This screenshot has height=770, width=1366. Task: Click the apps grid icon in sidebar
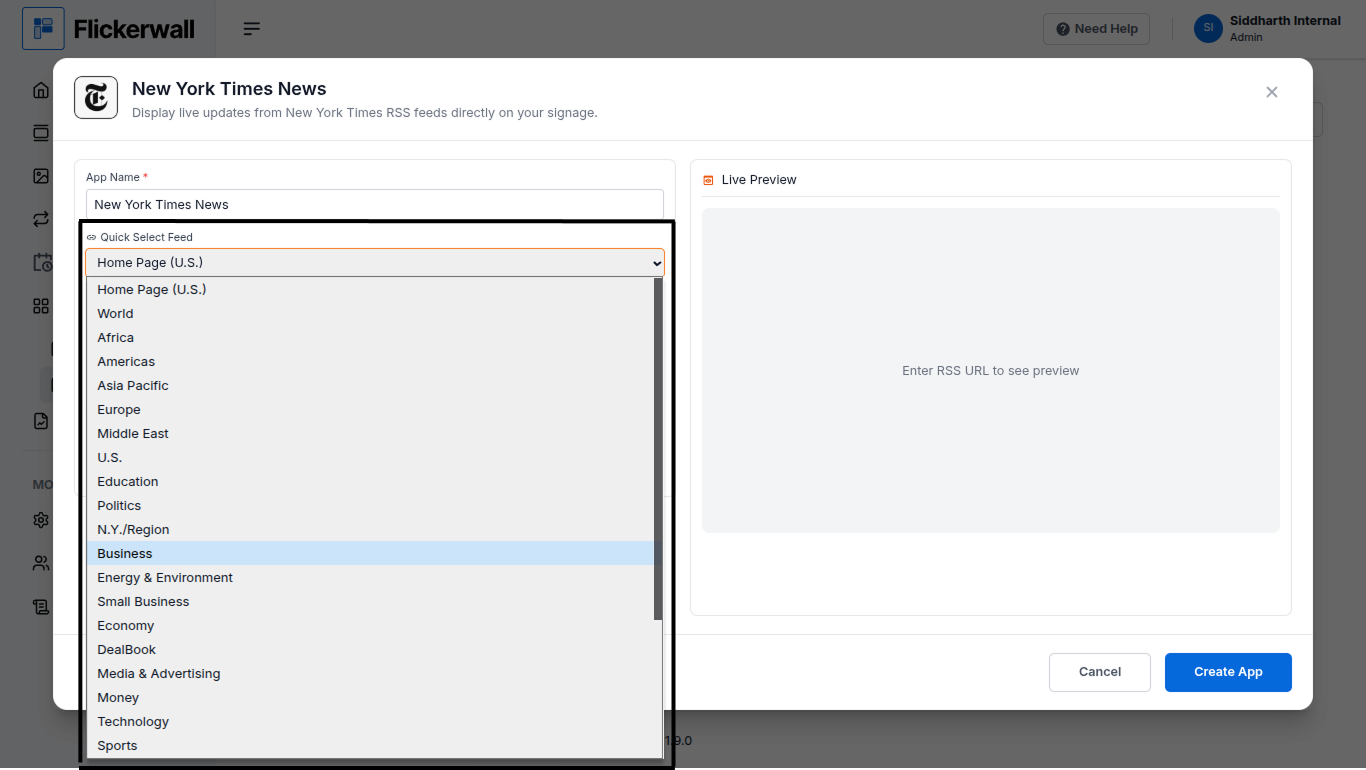point(41,306)
